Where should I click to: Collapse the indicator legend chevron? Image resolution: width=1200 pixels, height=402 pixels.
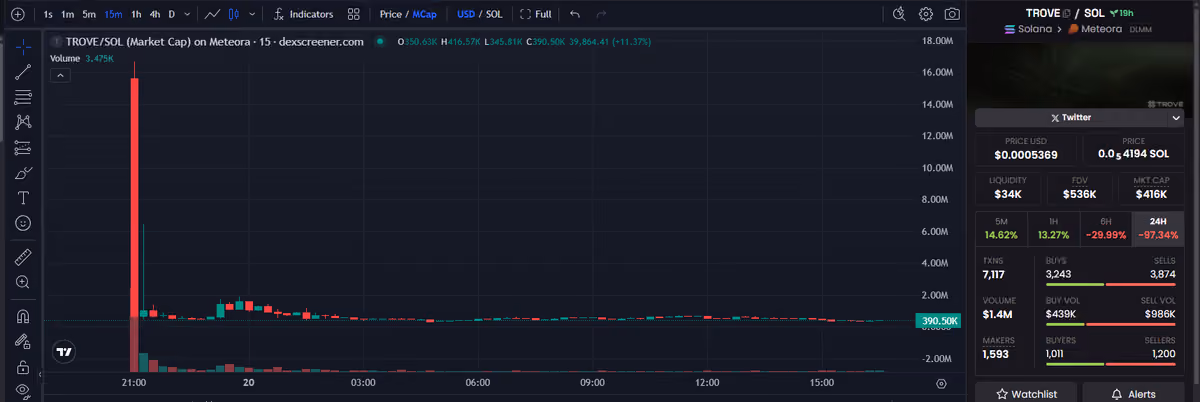pyautogui.click(x=59, y=75)
